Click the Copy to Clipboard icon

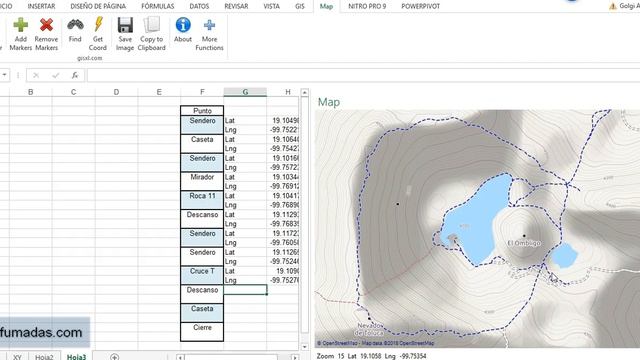click(151, 24)
